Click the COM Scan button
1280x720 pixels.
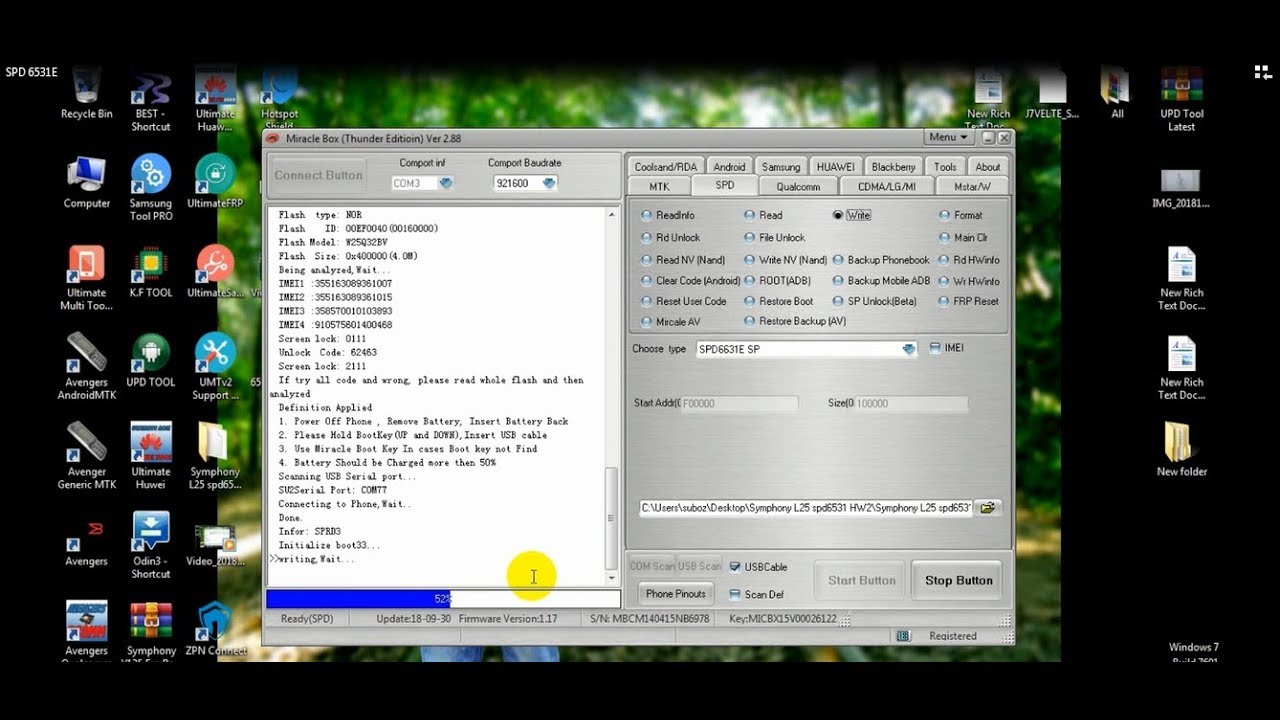[651, 566]
